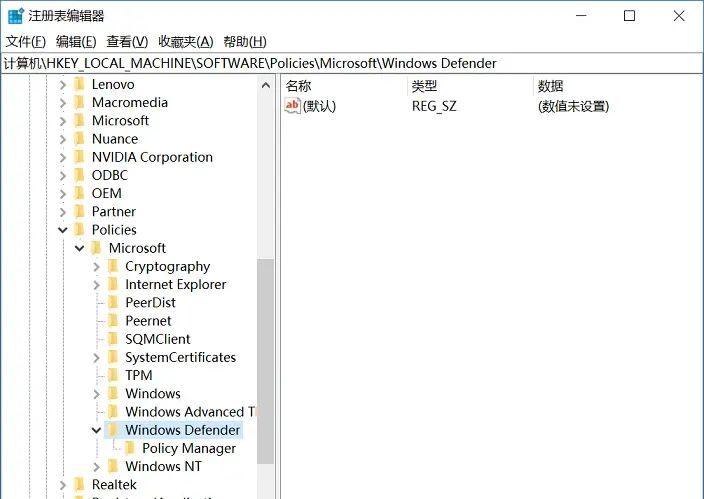This screenshot has height=499, width=704.
Task: Open the 帮助(H) menu
Action: pos(245,42)
